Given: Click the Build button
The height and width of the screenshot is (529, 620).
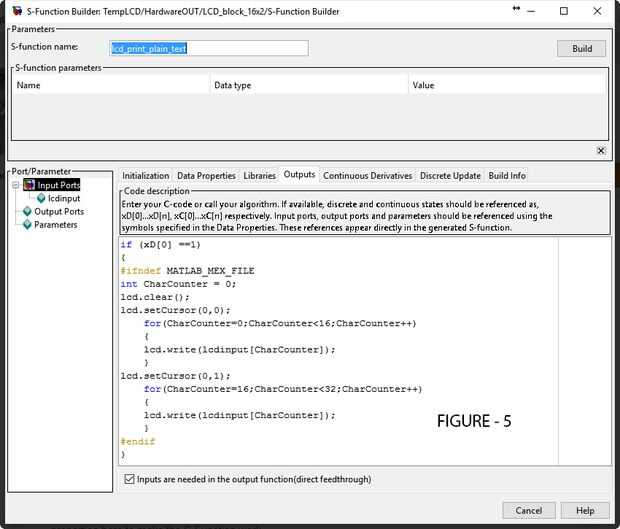Looking at the screenshot, I should (x=582, y=49).
